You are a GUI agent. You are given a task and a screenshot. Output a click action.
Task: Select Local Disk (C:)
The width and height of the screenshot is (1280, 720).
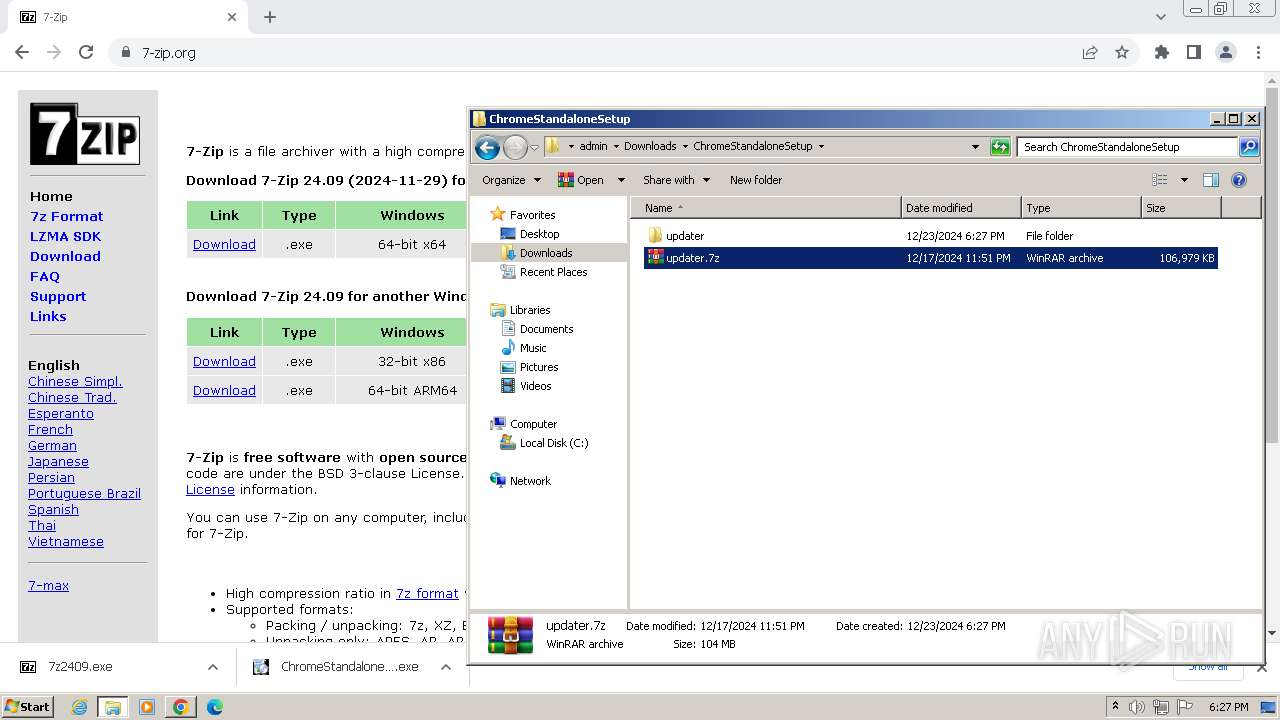click(x=554, y=443)
